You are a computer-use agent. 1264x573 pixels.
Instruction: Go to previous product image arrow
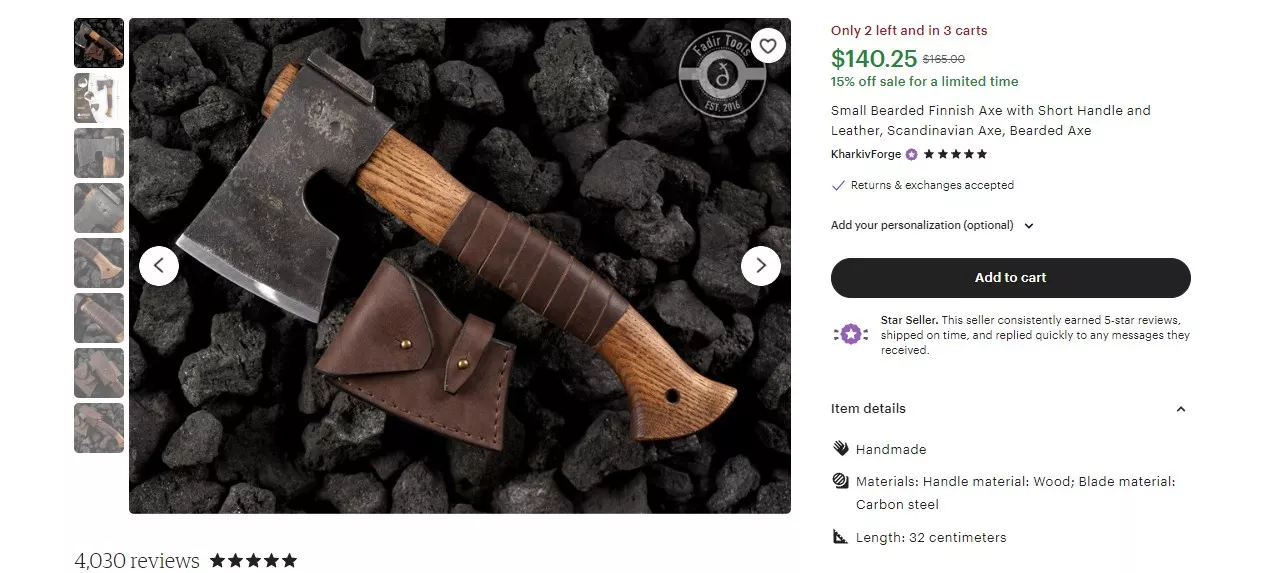point(159,266)
